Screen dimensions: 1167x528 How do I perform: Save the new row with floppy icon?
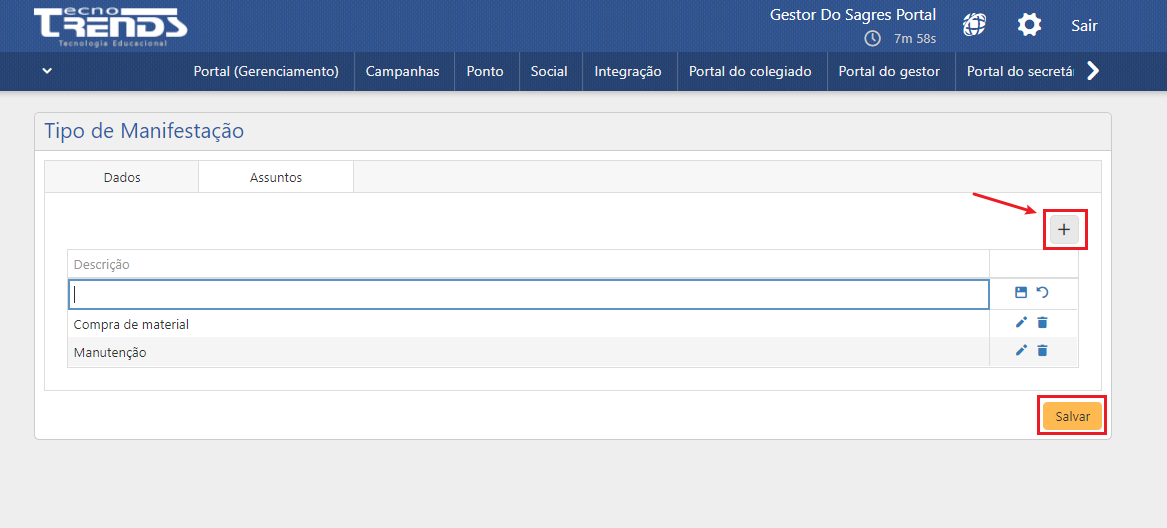pos(1021,293)
